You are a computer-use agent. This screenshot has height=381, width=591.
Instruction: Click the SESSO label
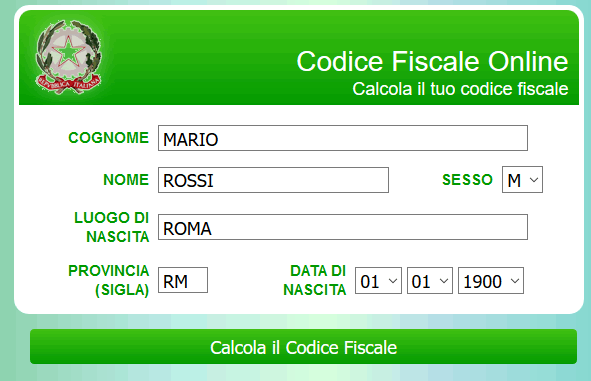click(467, 179)
